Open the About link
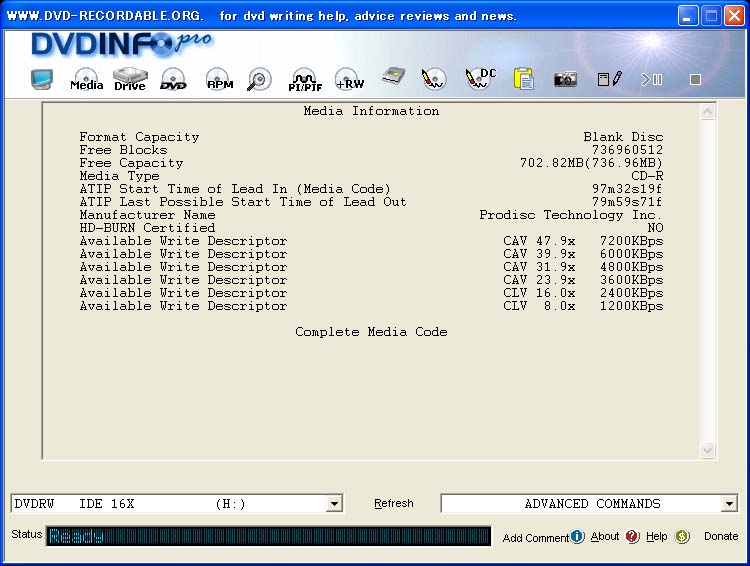Screen dimensions: 750x566 (605, 536)
